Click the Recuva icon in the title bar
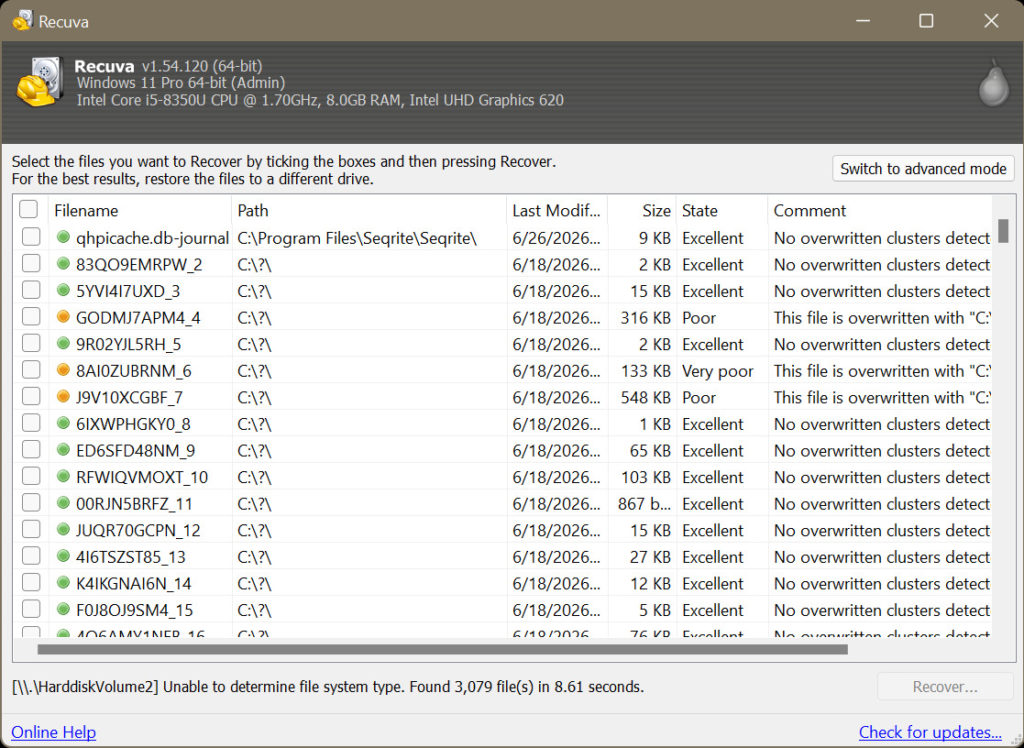The width and height of the screenshot is (1024, 748). click(22, 21)
